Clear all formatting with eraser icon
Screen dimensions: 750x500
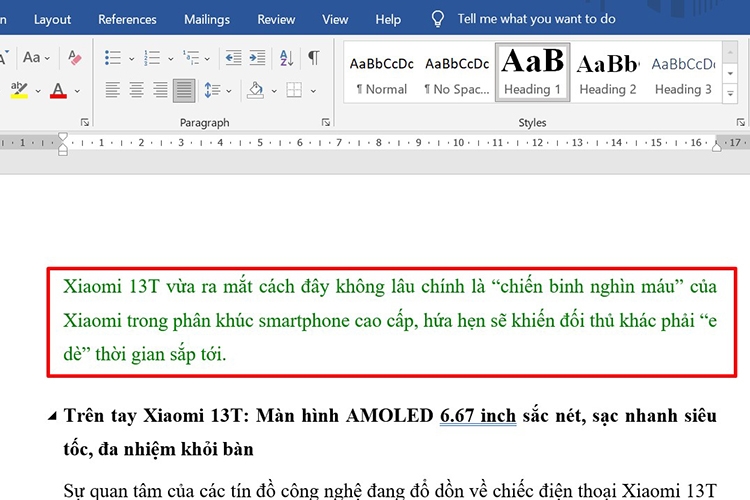75,57
